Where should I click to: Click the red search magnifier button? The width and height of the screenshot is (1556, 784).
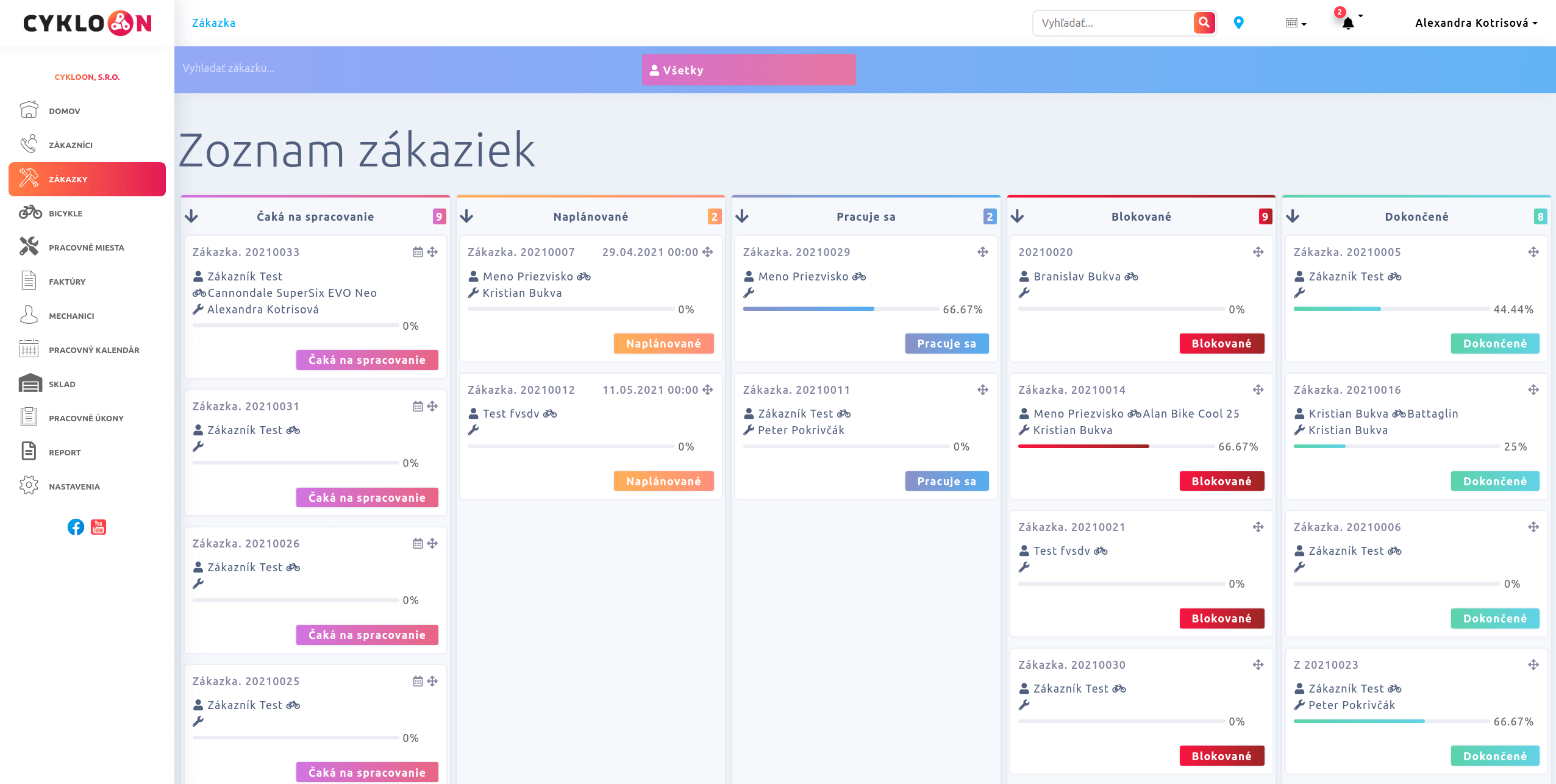click(1204, 23)
